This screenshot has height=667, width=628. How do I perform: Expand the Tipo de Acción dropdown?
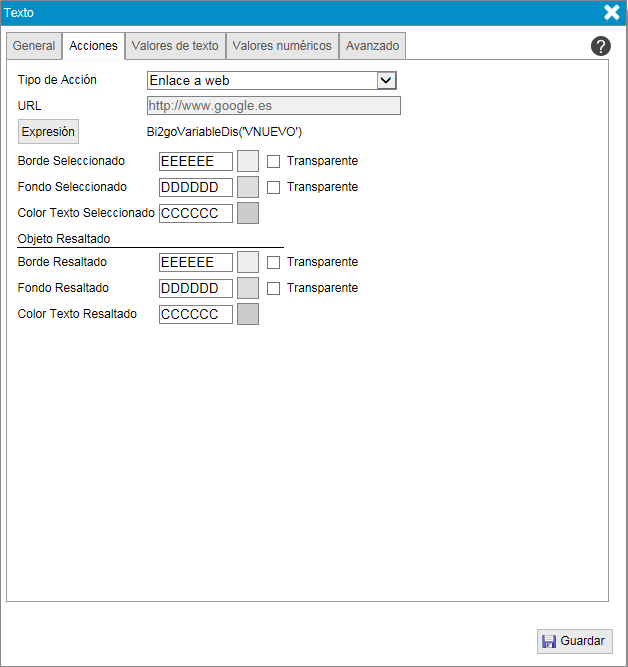click(x=387, y=81)
